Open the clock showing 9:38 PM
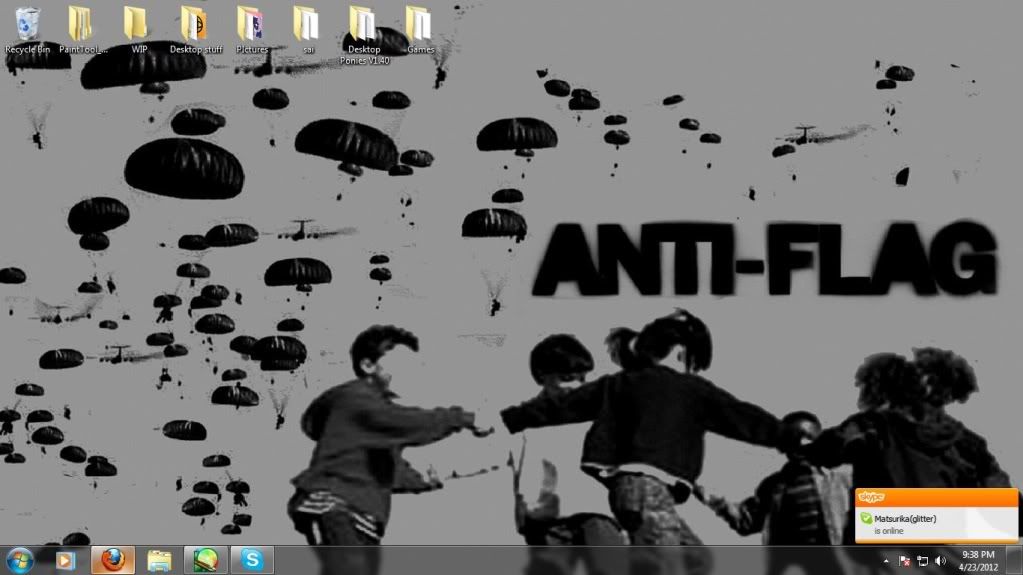The height and width of the screenshot is (575, 1023). (979, 561)
